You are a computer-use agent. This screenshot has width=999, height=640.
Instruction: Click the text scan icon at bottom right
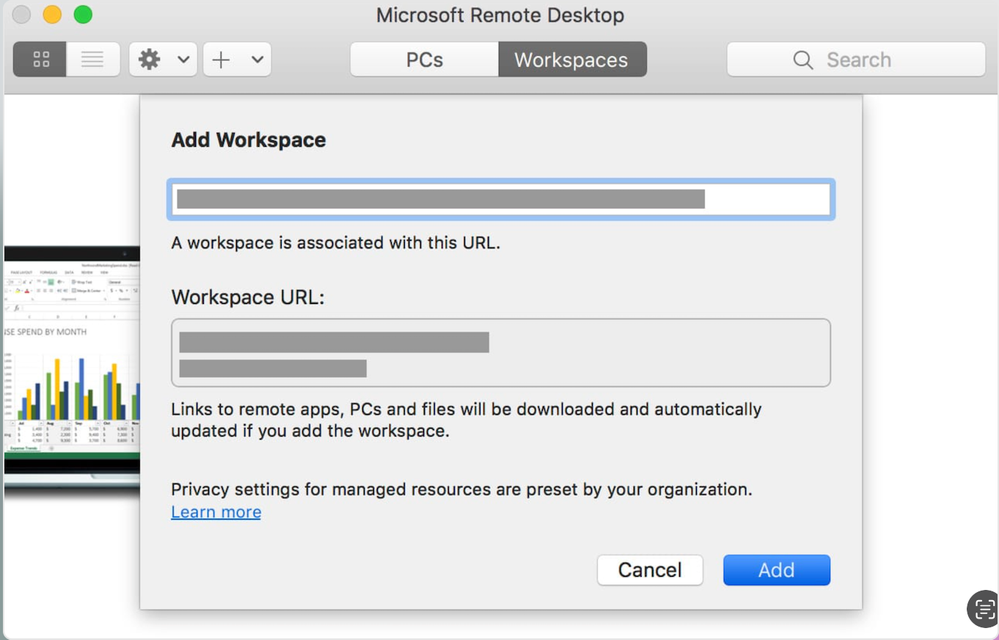pos(983,609)
